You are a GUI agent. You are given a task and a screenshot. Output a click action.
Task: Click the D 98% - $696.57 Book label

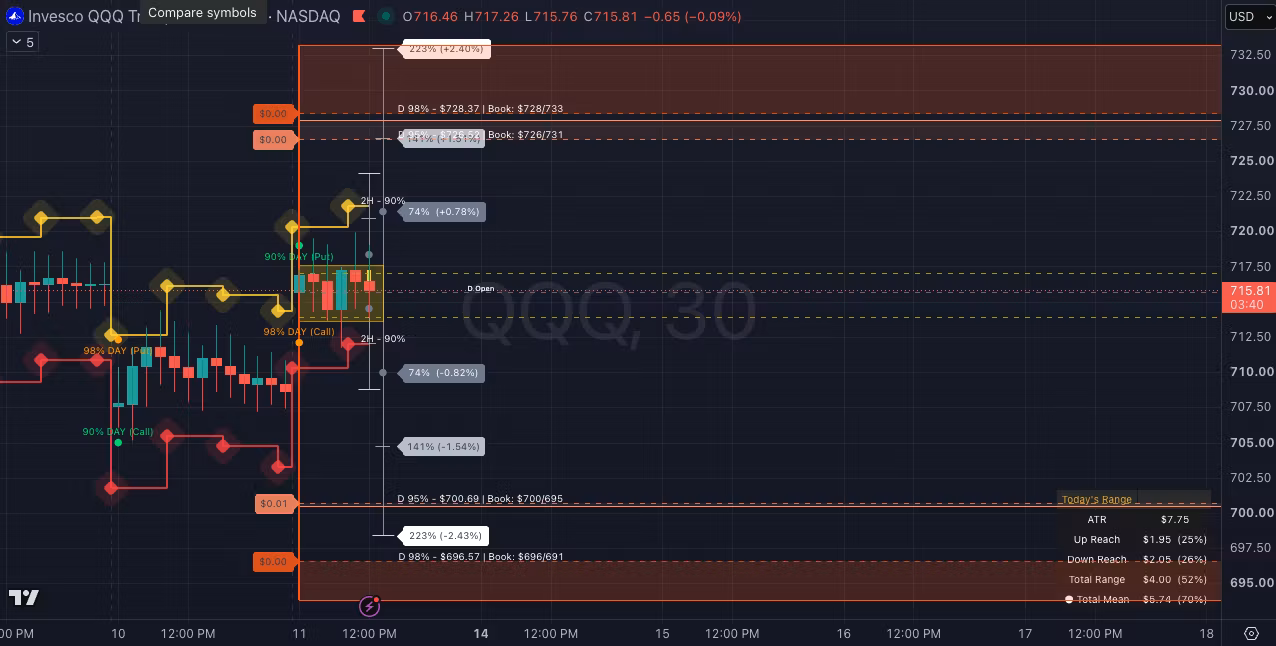click(x=480, y=556)
